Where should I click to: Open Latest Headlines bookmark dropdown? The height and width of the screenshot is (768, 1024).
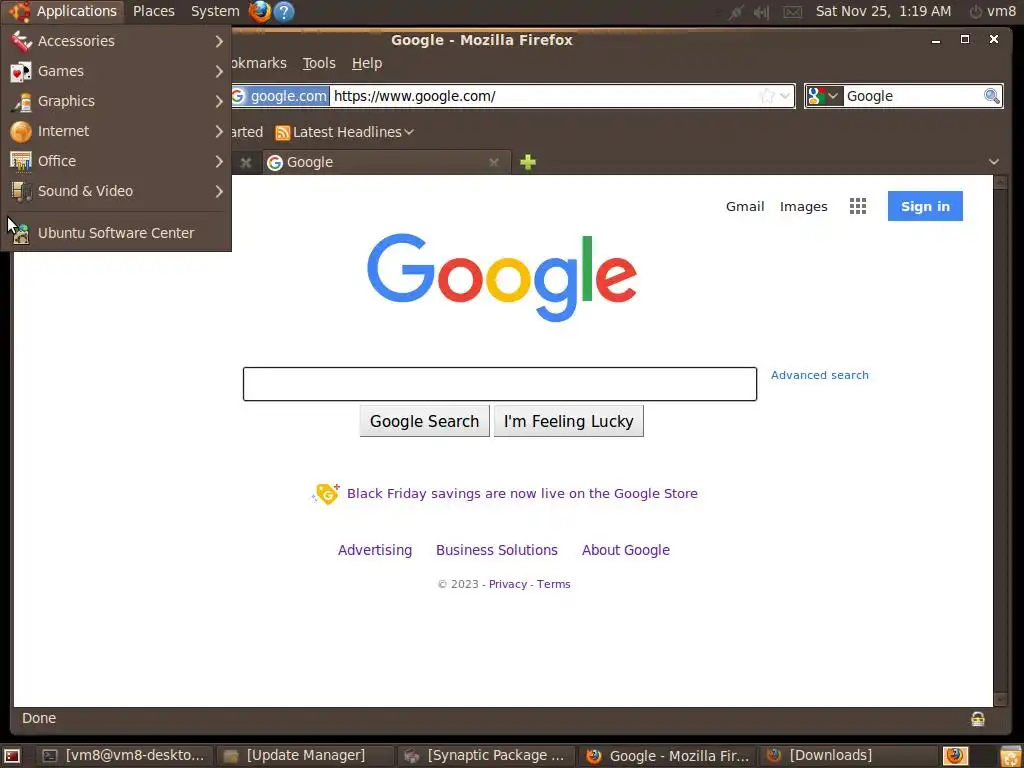(x=345, y=132)
